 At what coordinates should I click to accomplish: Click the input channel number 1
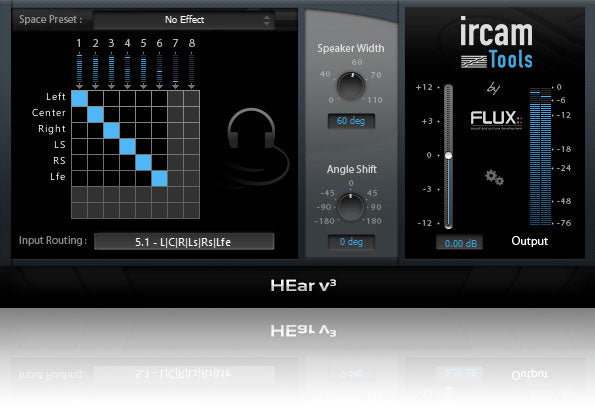coord(79,43)
